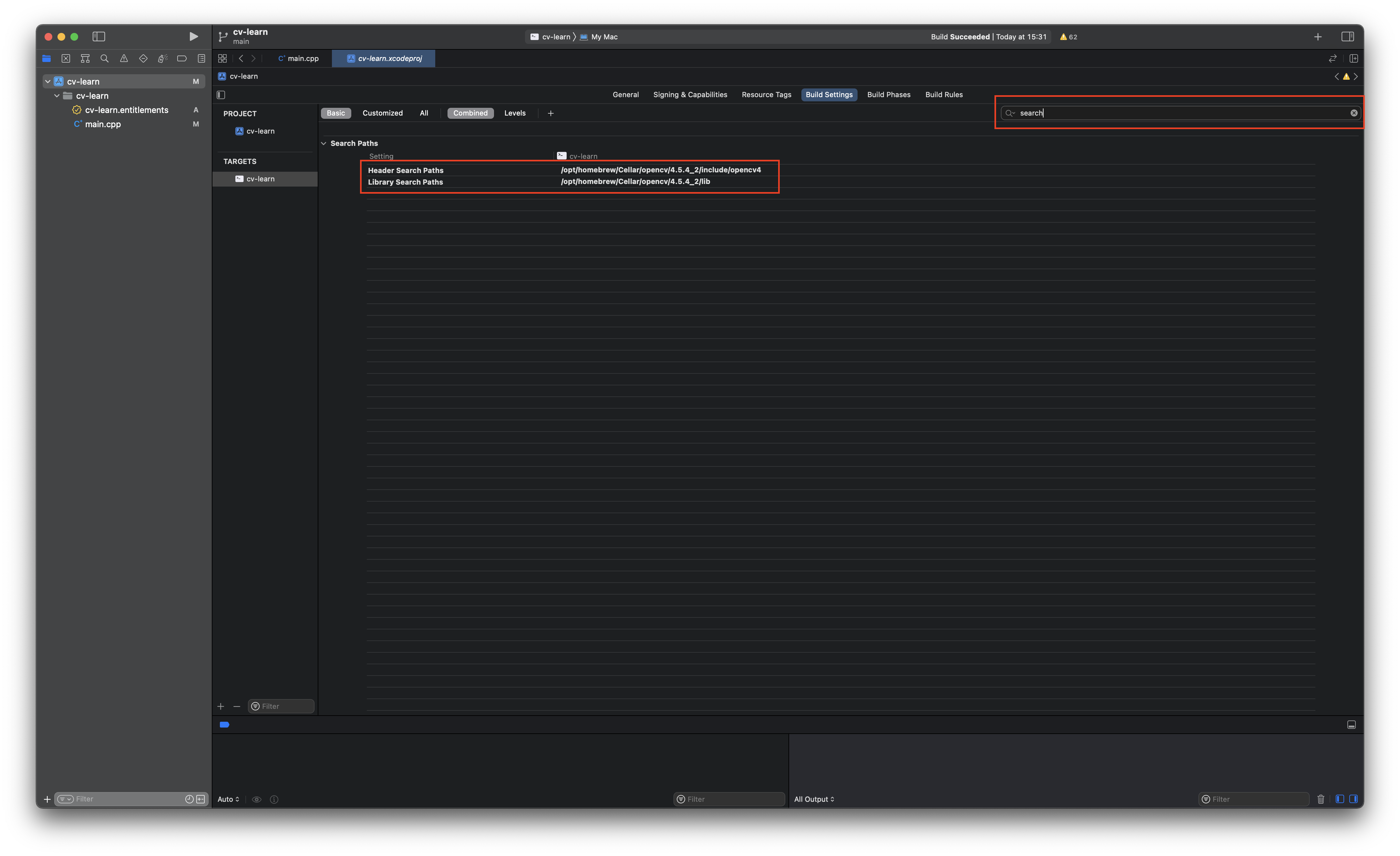Open the Source Control navigator

66,58
